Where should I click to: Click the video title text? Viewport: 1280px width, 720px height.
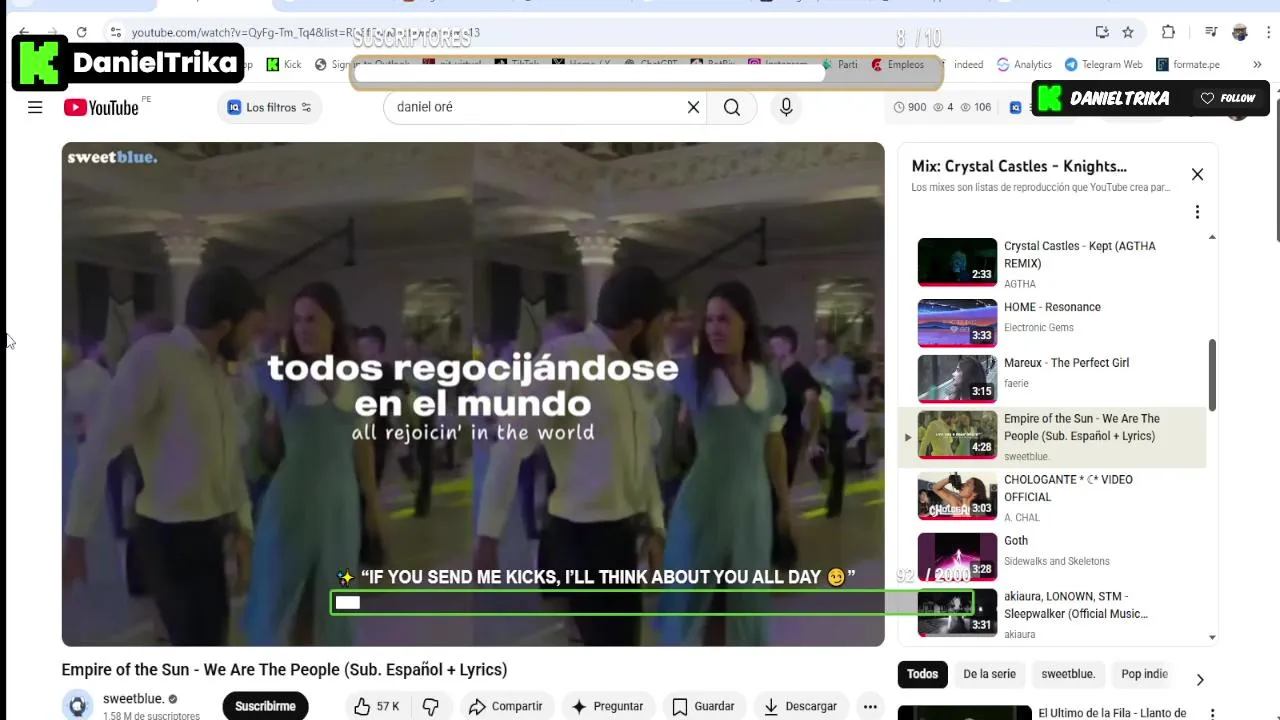pyautogui.click(x=284, y=670)
